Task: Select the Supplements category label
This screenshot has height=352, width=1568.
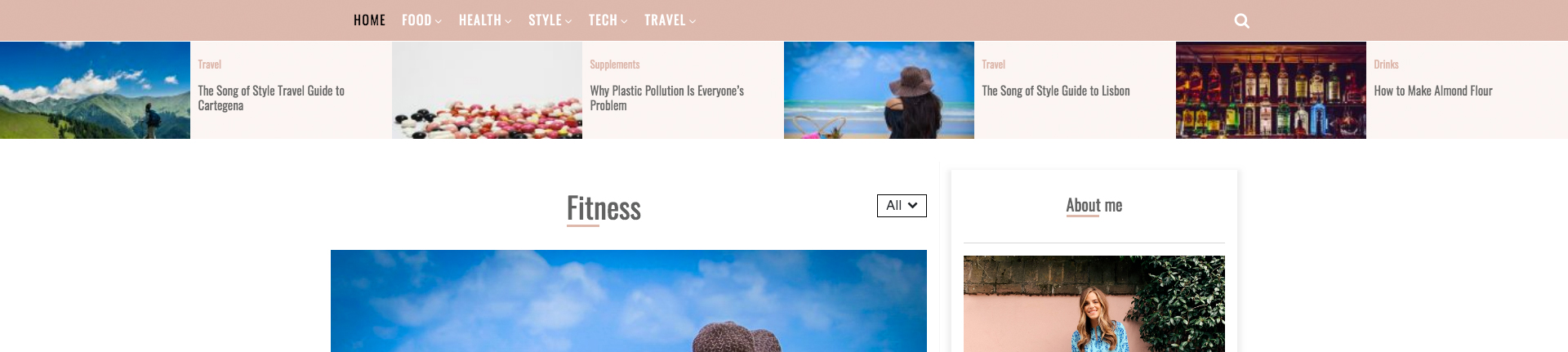Action: [615, 65]
